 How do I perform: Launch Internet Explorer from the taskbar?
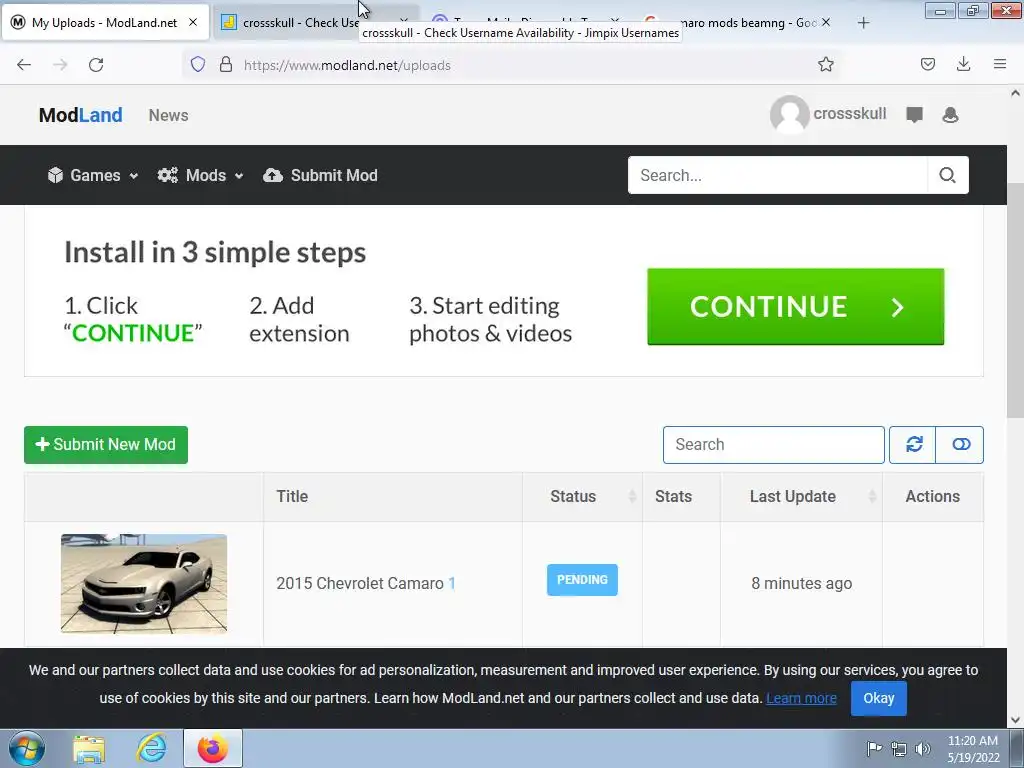click(x=152, y=748)
